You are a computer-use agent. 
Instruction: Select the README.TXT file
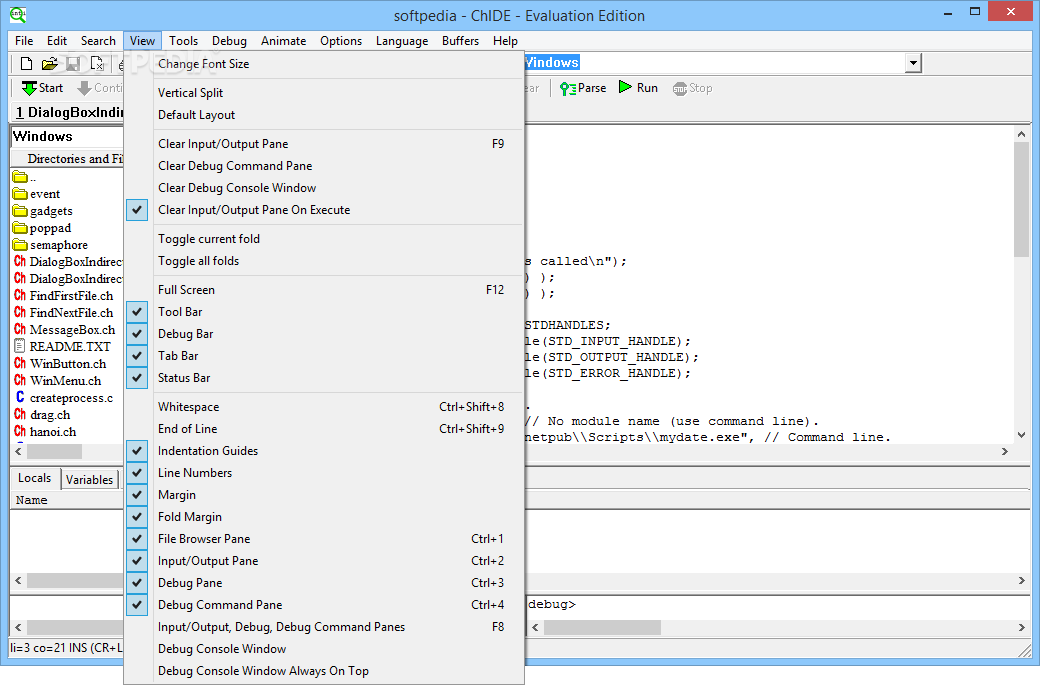click(x=62, y=346)
